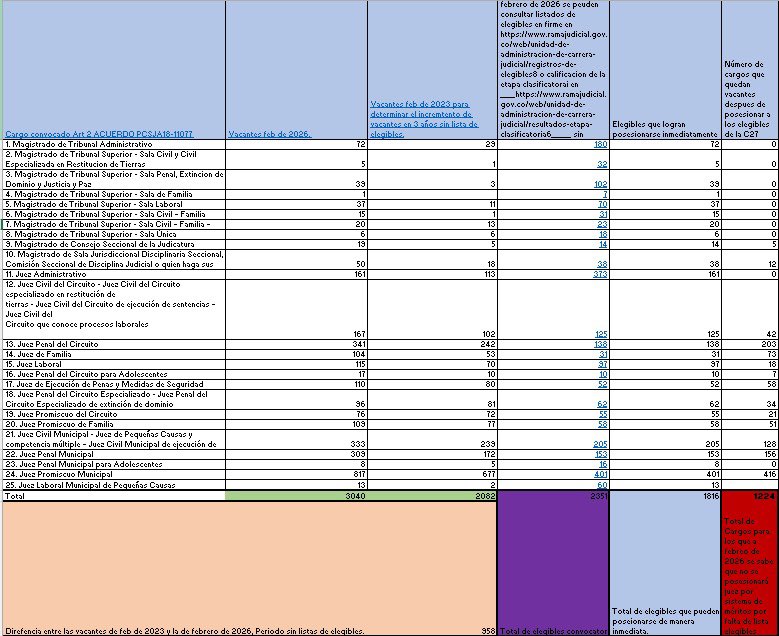The width and height of the screenshot is (779, 636).
Task: Select the 'Direfencia entre las vacantes de feb de 2023' text
Action: coord(184,631)
